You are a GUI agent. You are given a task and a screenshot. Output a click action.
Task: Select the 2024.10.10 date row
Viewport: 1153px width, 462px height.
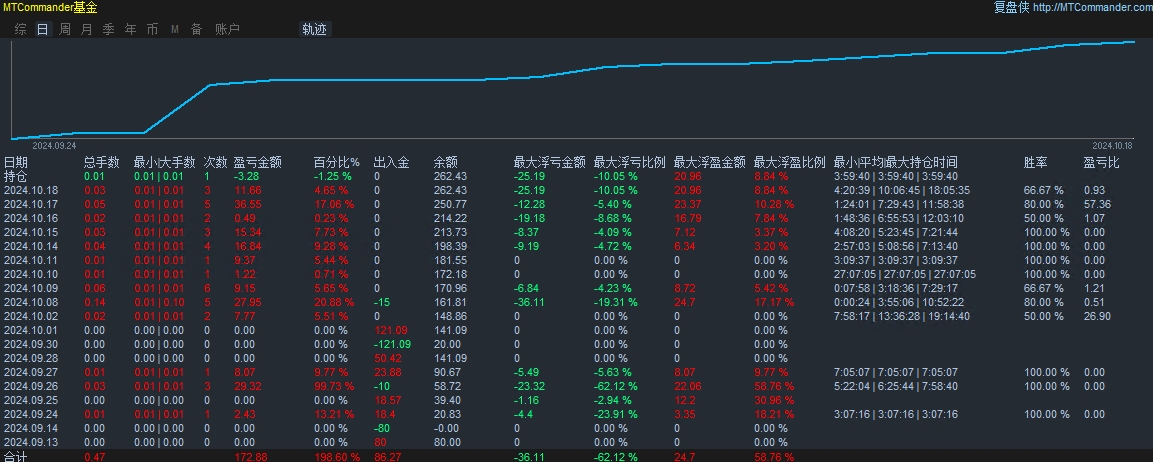[x=576, y=274]
